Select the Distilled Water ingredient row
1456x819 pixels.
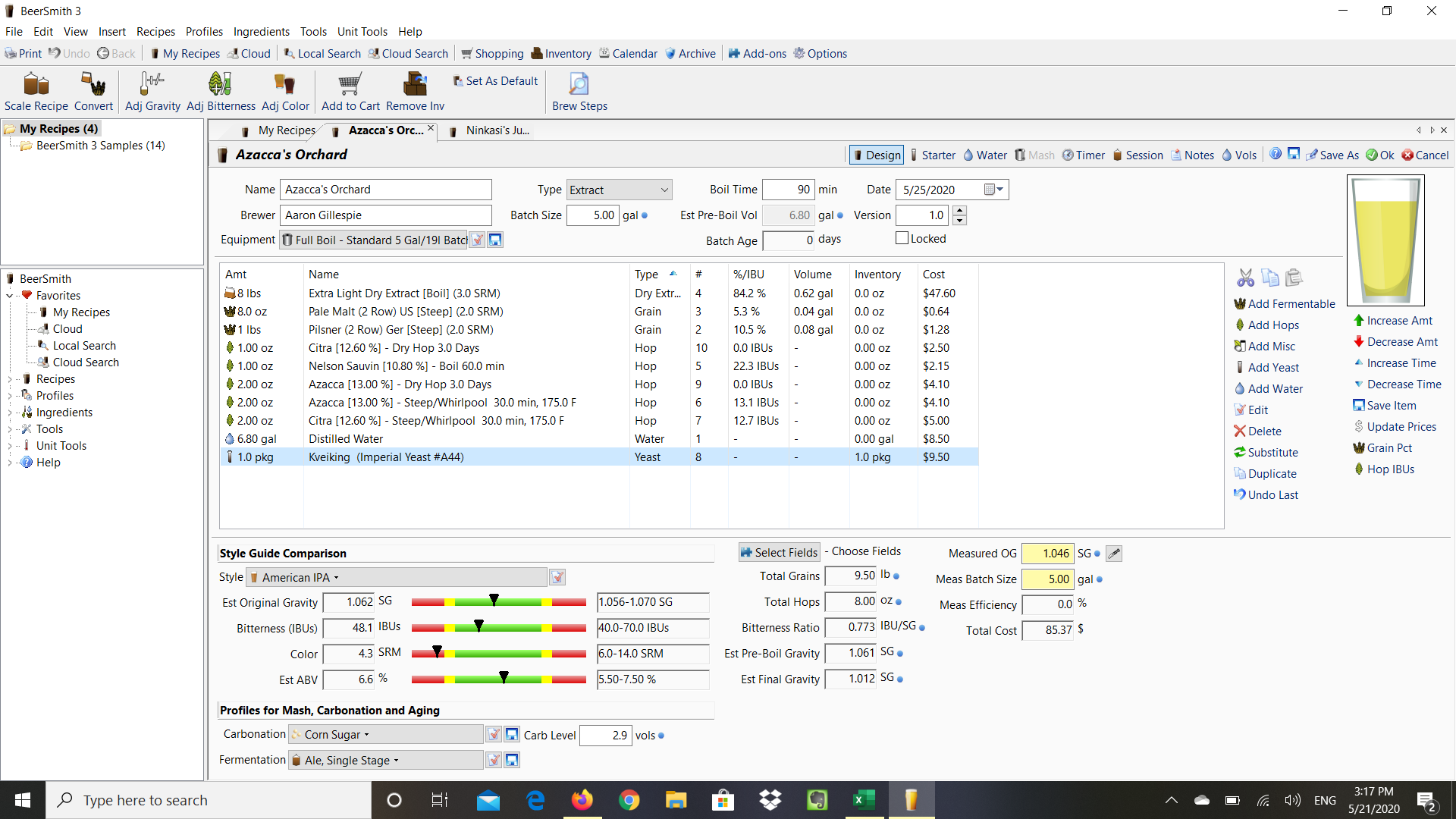click(599, 438)
